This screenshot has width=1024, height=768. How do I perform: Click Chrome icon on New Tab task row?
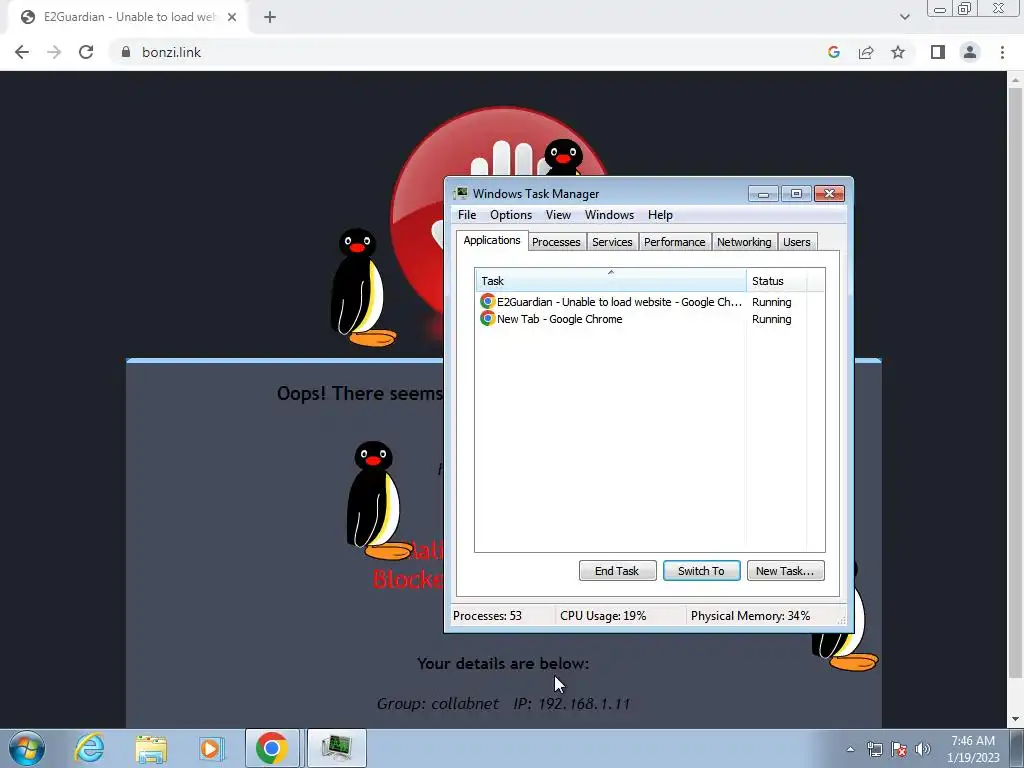[x=487, y=319]
